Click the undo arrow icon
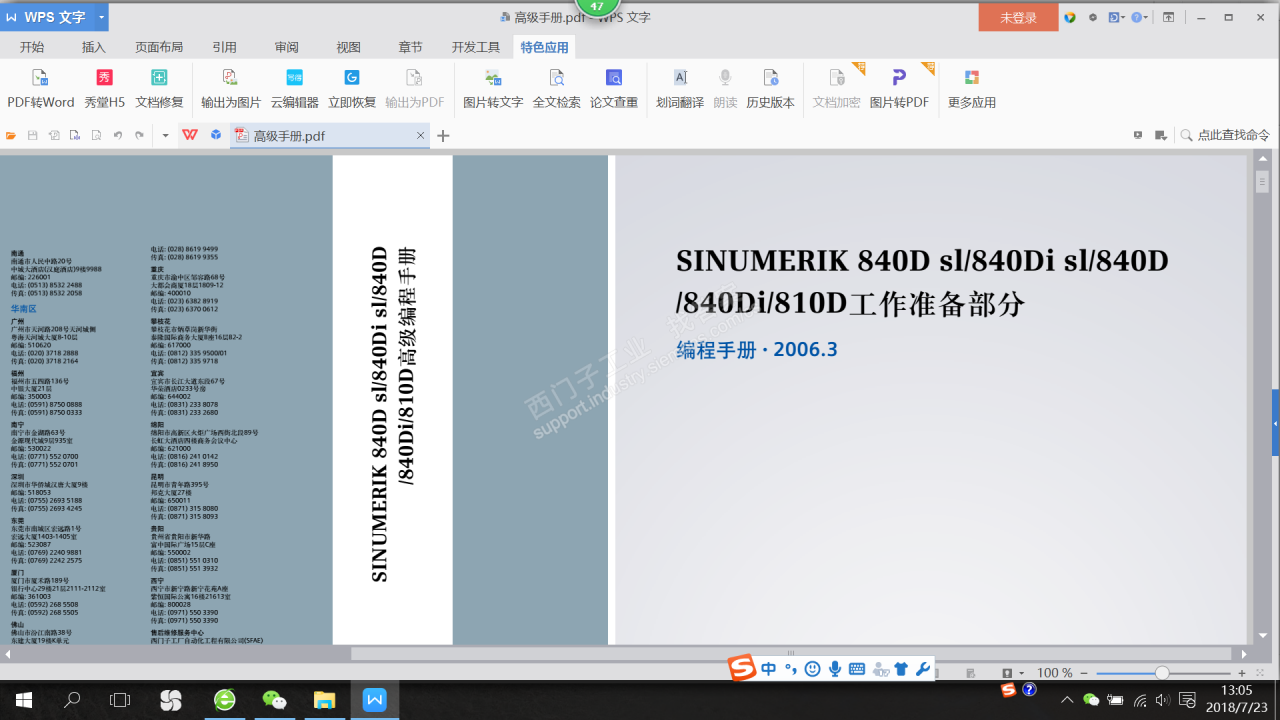This screenshot has height=720, width=1280. (x=117, y=135)
